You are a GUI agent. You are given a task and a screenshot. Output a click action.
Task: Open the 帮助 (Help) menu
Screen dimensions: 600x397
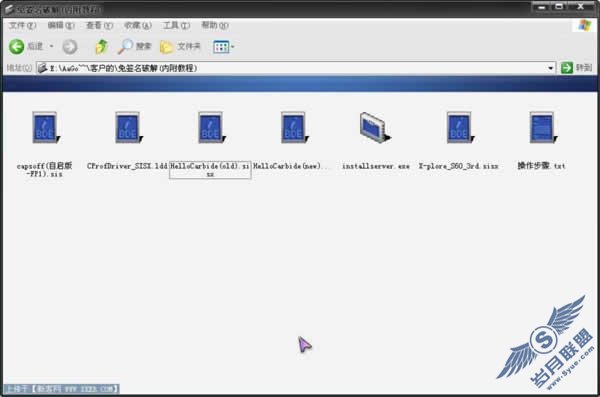215,26
